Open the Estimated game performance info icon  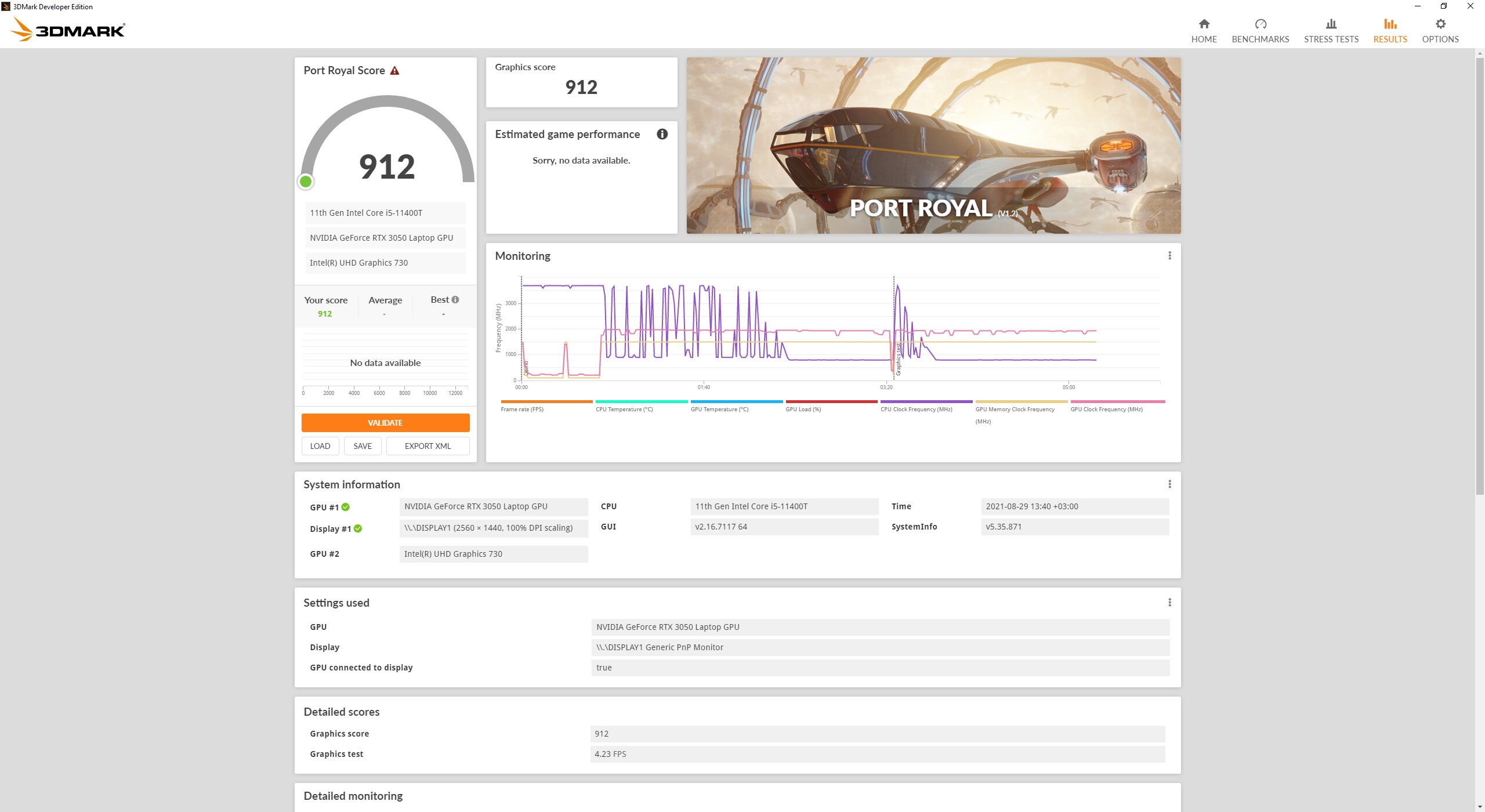click(662, 134)
